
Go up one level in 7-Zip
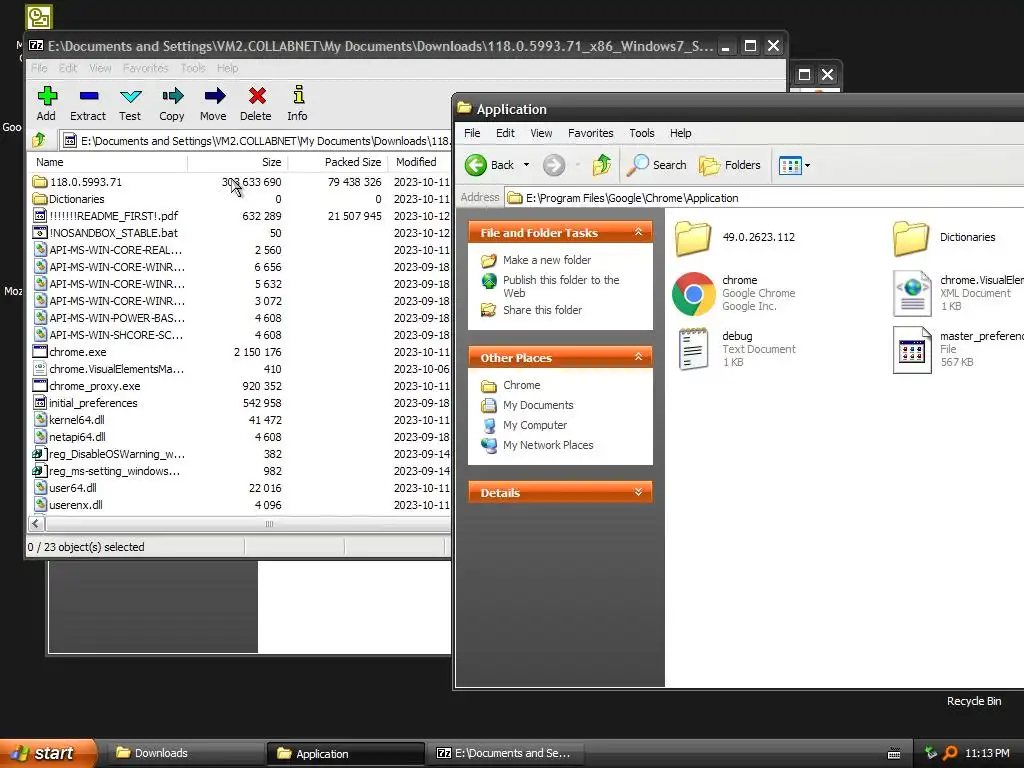click(x=39, y=140)
